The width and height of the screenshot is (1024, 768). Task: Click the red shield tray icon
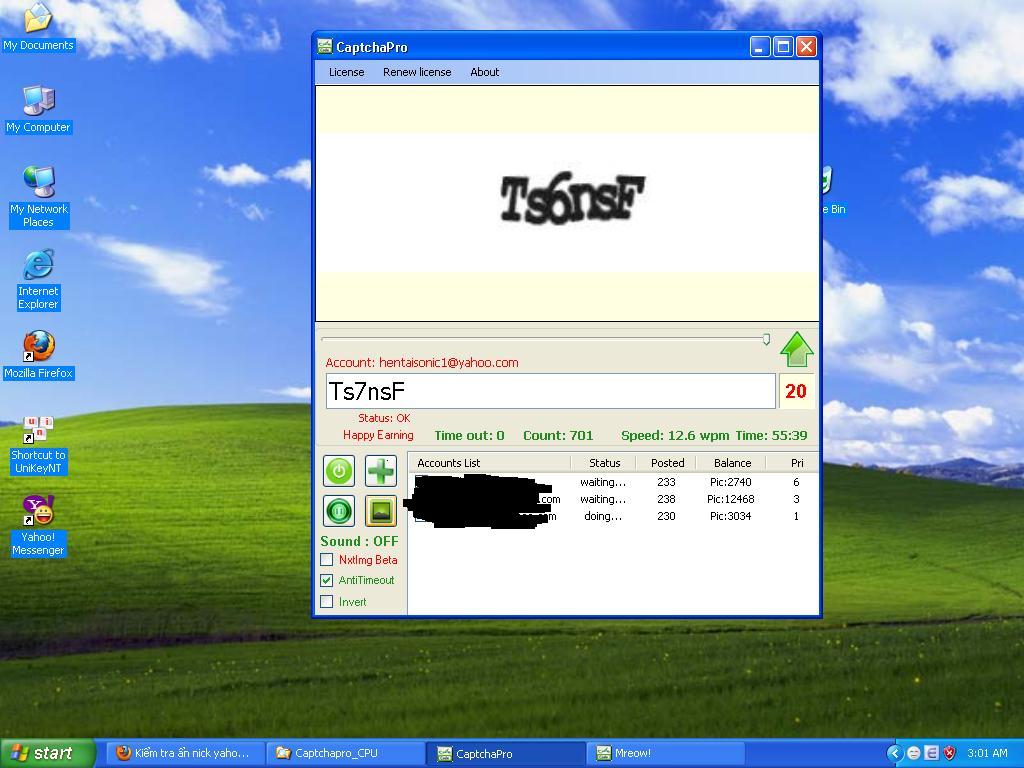[x=950, y=753]
